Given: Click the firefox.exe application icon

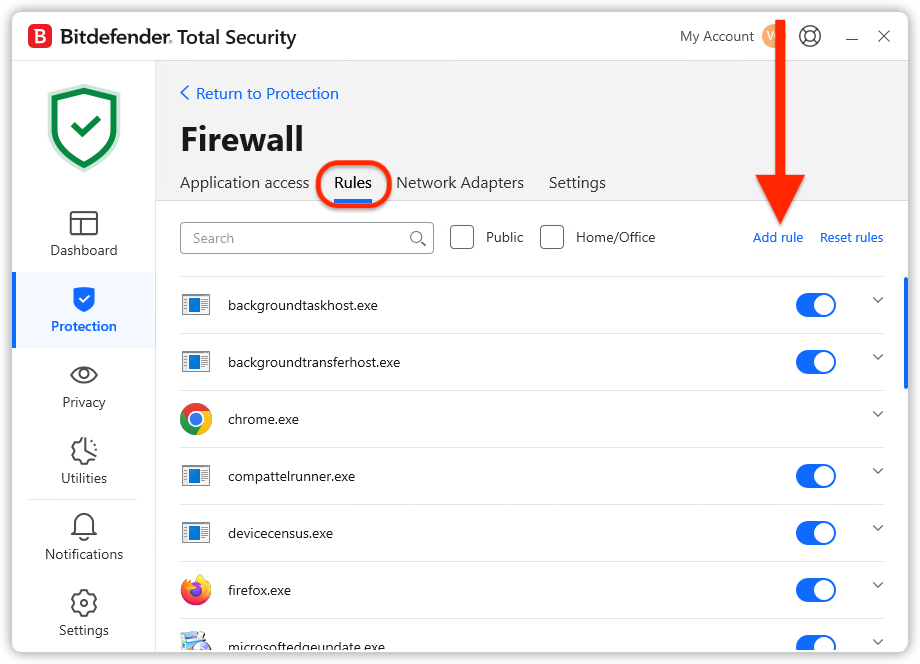Looking at the screenshot, I should 196,590.
